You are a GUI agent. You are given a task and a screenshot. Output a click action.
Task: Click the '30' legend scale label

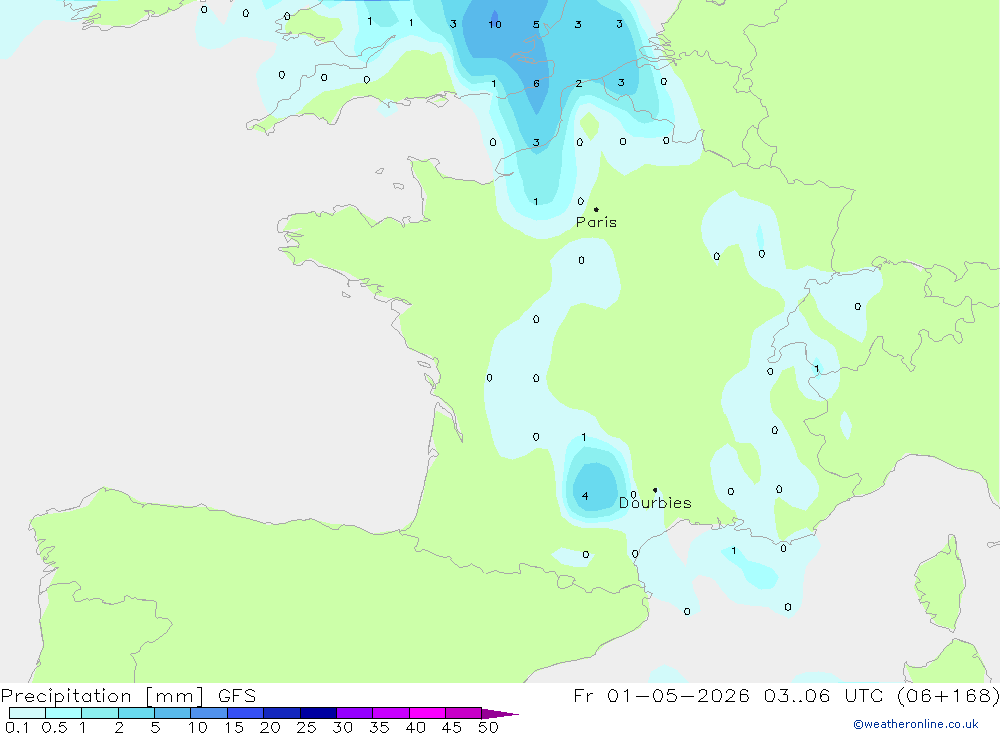point(343,727)
